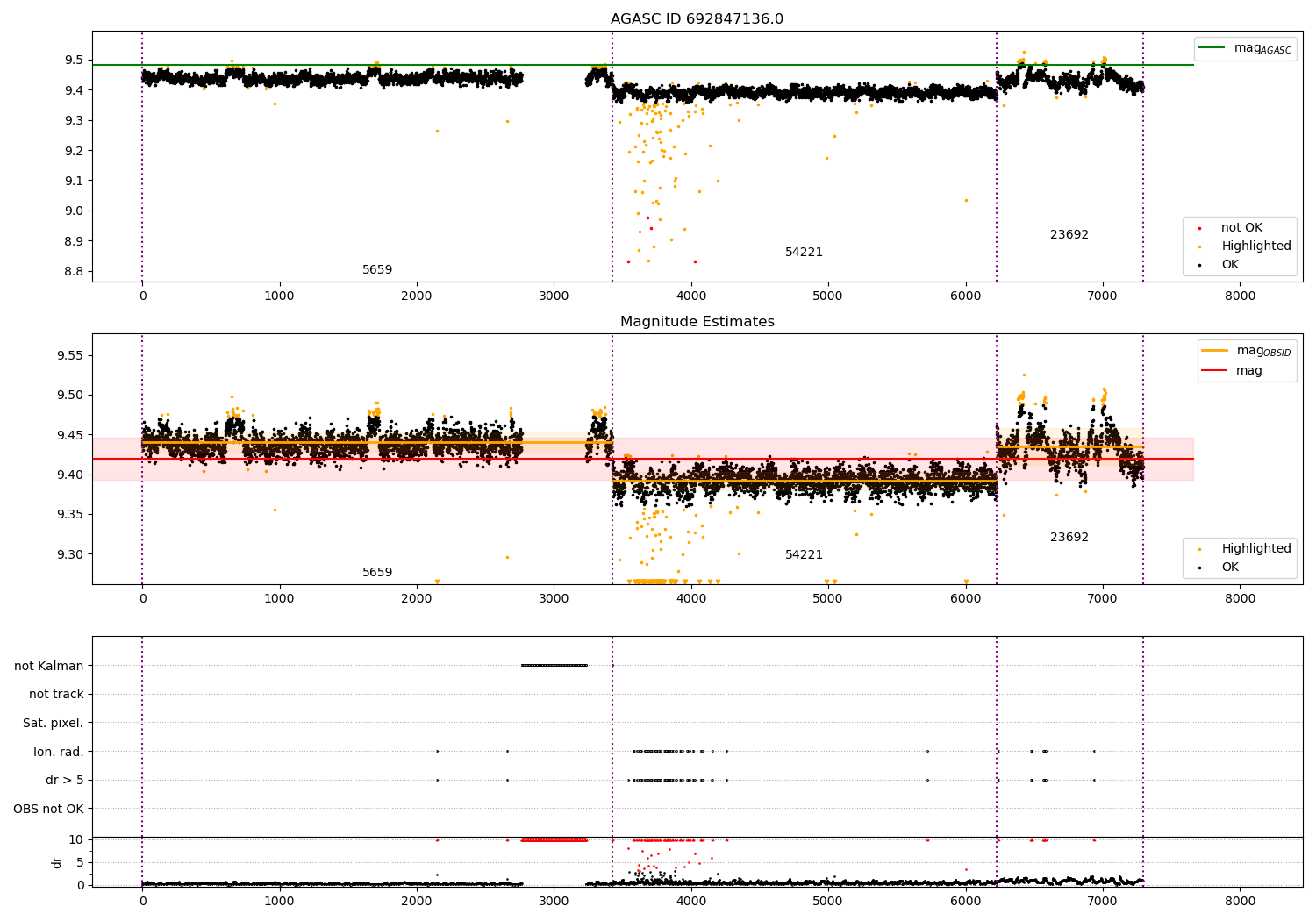
Task: Click the '6000' x-axis tick of the dr plot
Action: (966, 900)
